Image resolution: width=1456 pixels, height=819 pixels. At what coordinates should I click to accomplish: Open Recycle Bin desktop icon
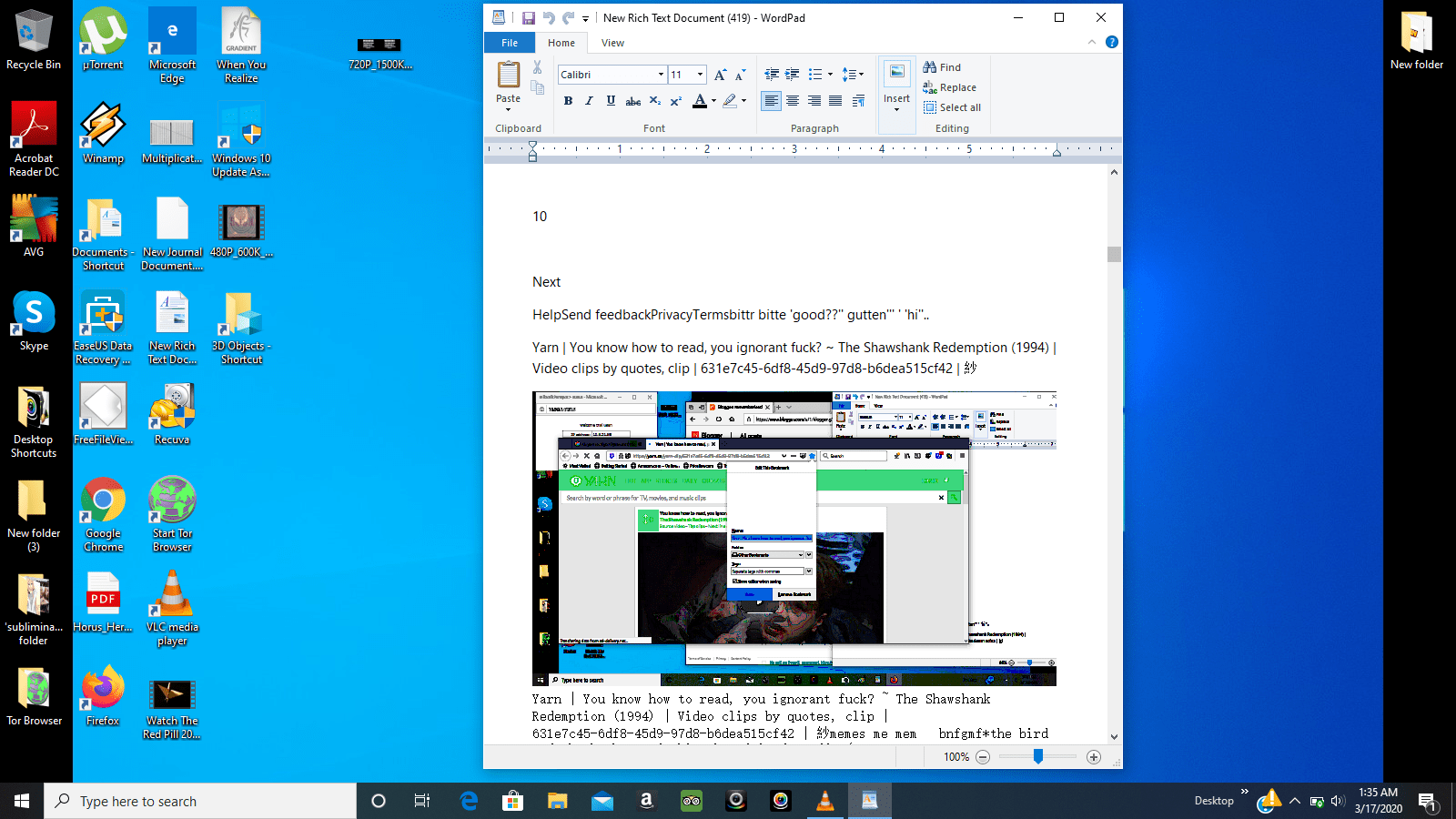(x=34, y=40)
